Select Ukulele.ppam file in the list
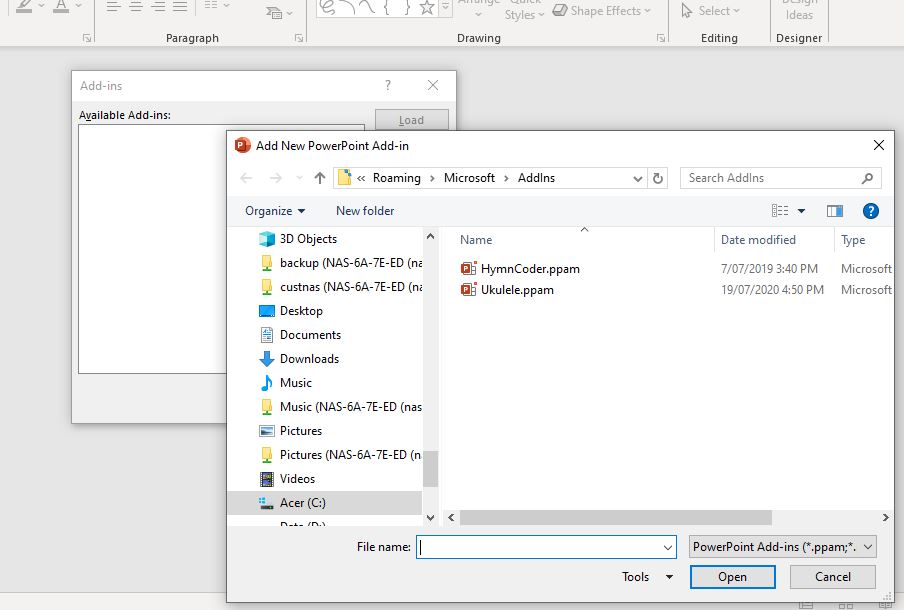The width and height of the screenshot is (904, 610). coord(507,289)
